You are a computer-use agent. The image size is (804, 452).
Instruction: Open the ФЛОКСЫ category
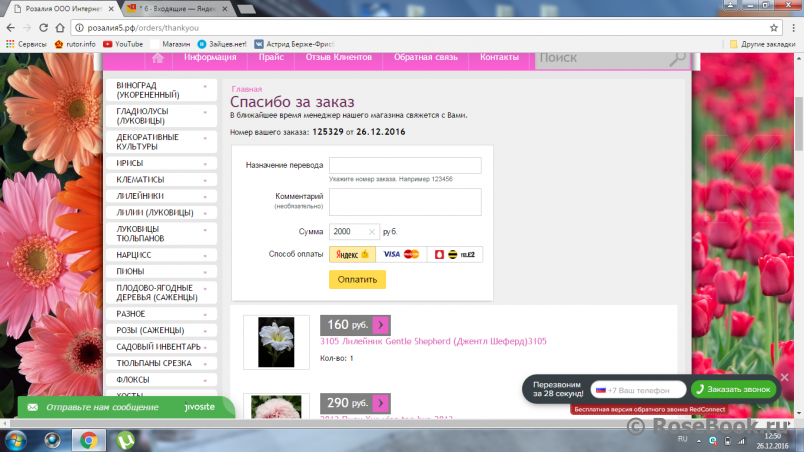click(161, 380)
